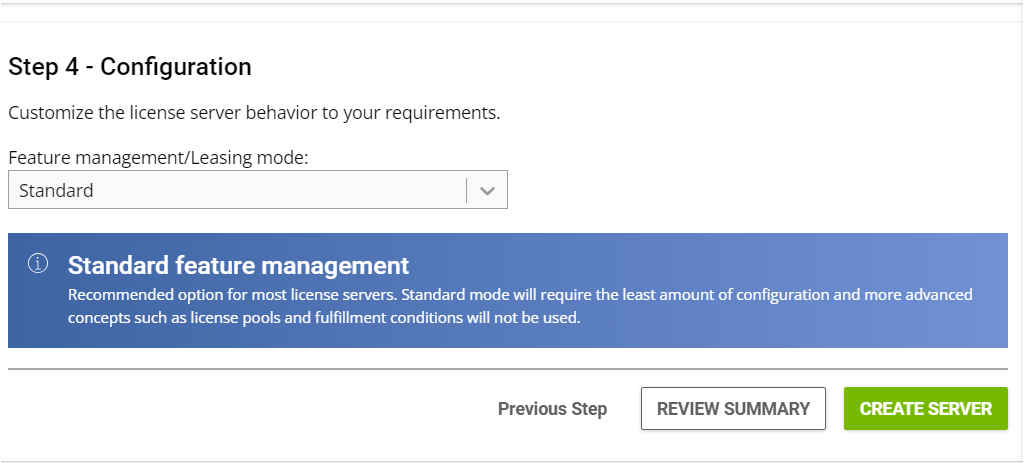Image resolution: width=1026 pixels, height=463 pixels.
Task: Click the 'Standard feature management' banner title
Action: click(238, 265)
